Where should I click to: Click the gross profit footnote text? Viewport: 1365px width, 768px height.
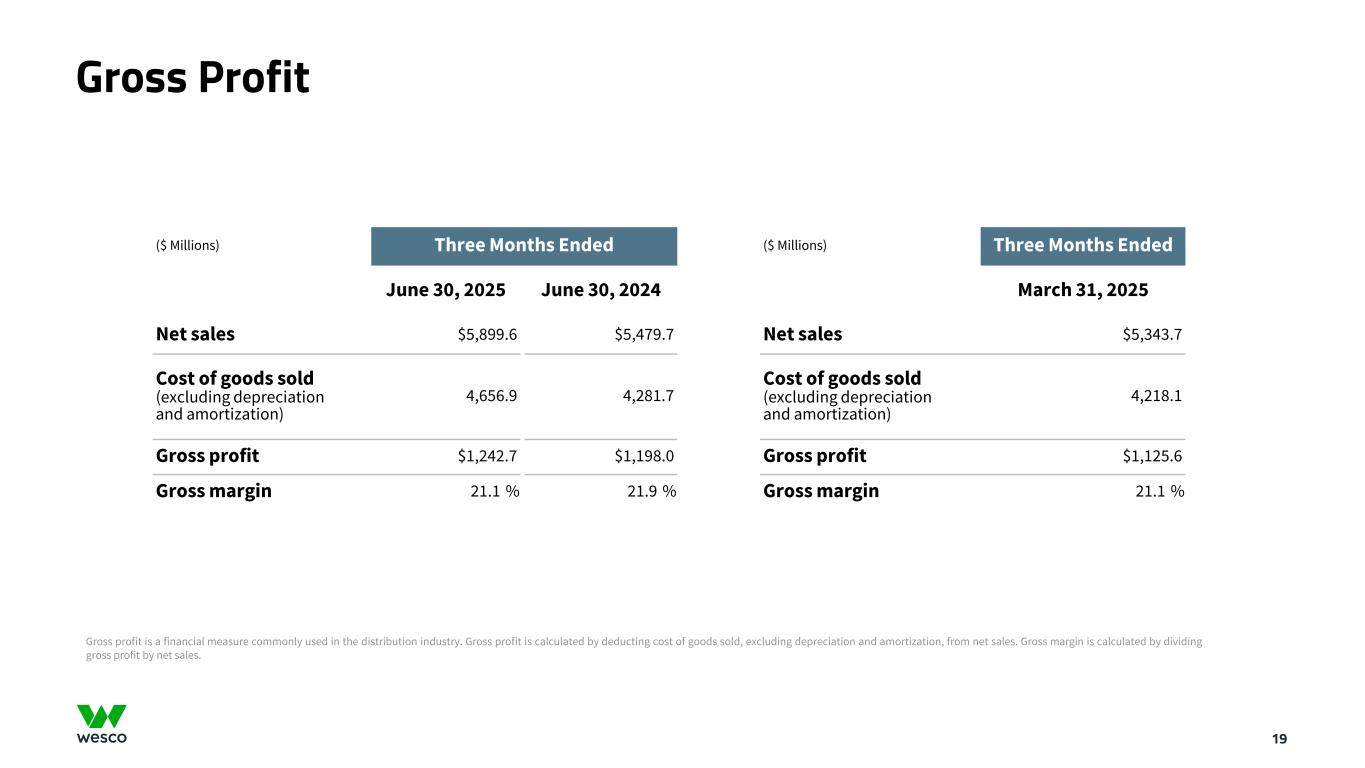pyautogui.click(x=643, y=648)
